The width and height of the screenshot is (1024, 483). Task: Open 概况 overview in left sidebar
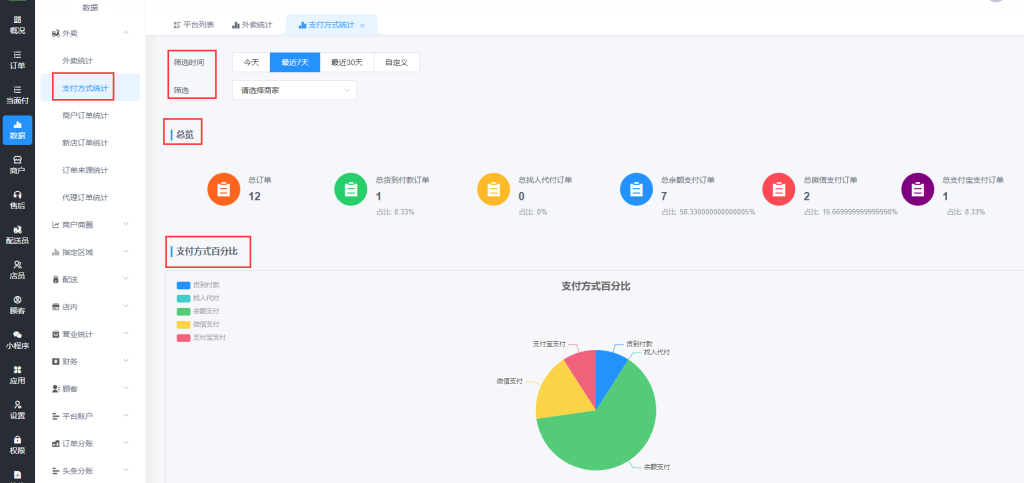pos(17,25)
